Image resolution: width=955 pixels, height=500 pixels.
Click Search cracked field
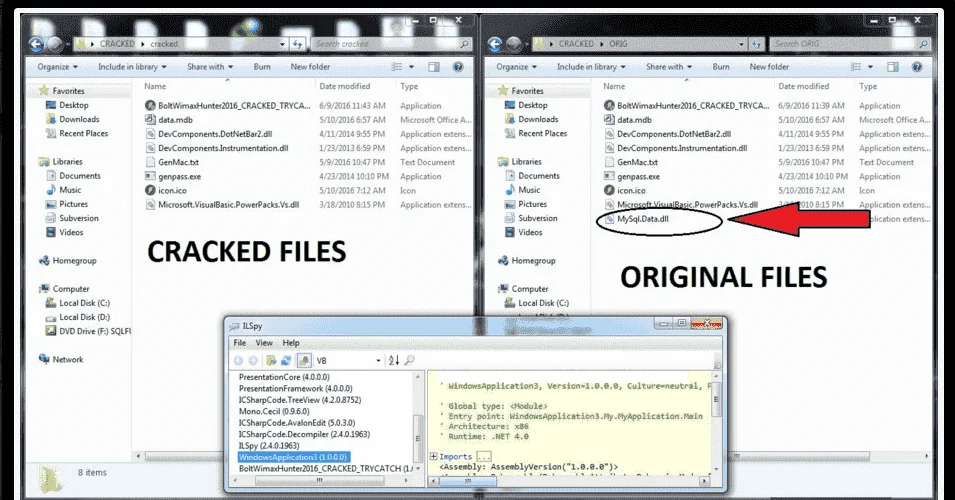(391, 44)
